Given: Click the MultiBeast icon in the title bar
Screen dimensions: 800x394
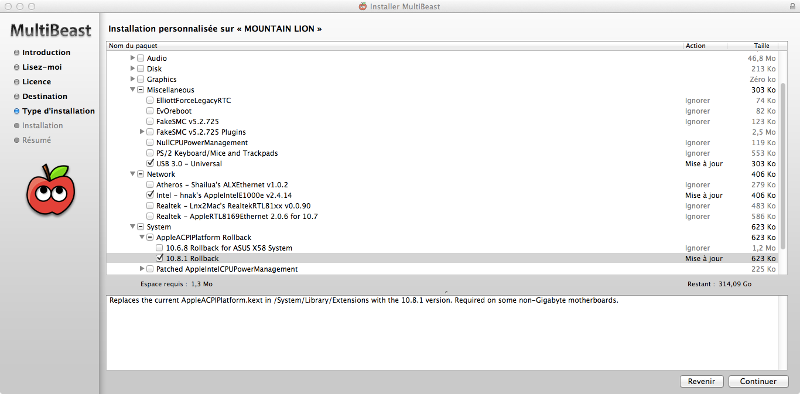Looking at the screenshot, I should (363, 7).
